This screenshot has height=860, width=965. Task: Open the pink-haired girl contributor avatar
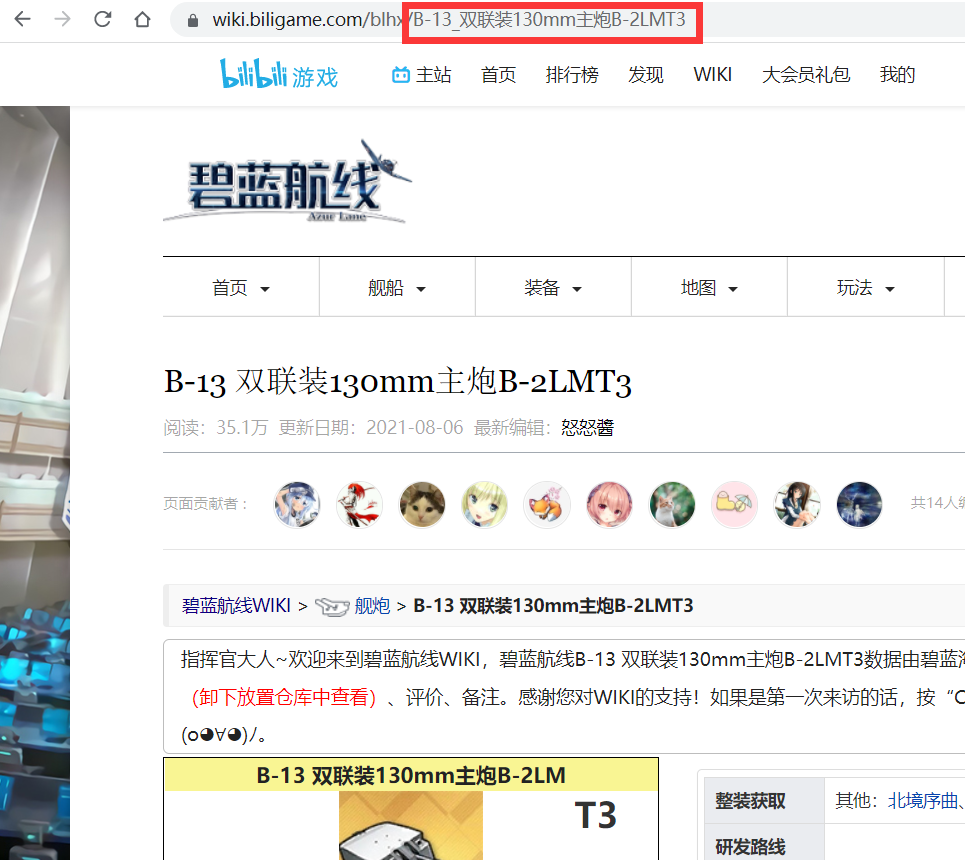pyautogui.click(x=609, y=505)
